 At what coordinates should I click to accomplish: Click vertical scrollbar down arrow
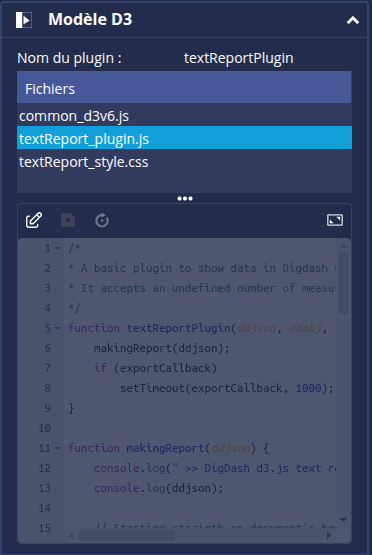[x=343, y=520]
